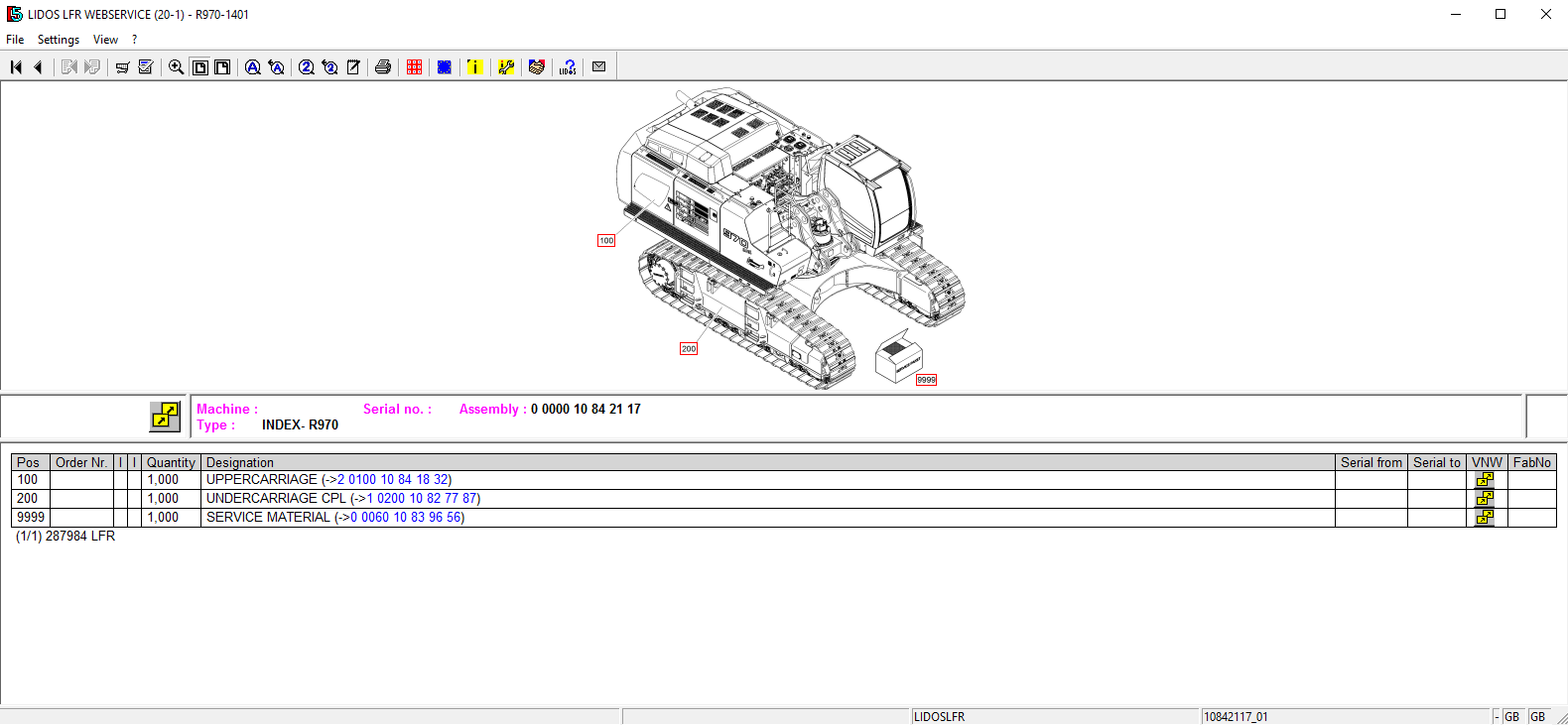Print using the printer icon
This screenshot has width=1568, height=725.
coord(383,67)
